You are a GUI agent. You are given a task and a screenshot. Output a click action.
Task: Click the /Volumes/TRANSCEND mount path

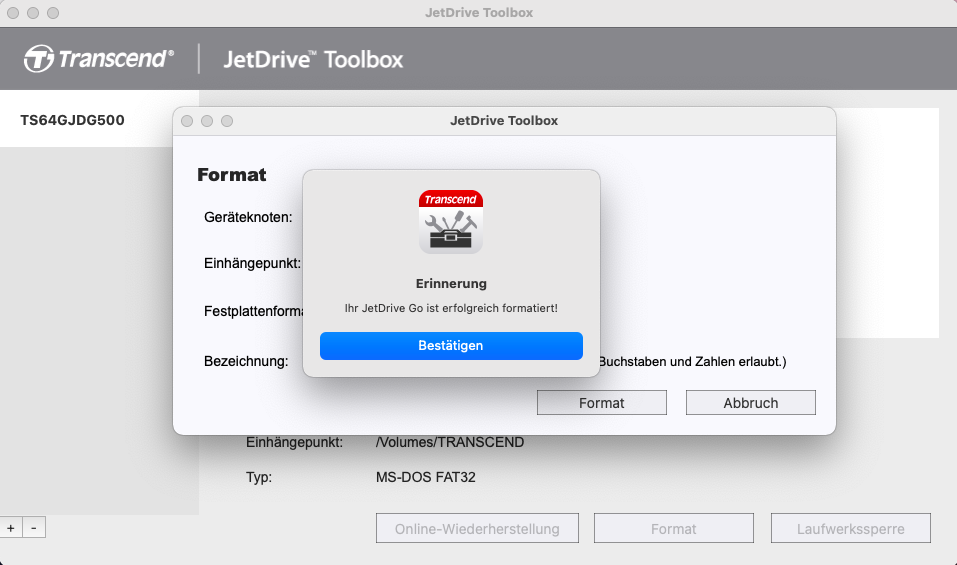(x=450, y=442)
